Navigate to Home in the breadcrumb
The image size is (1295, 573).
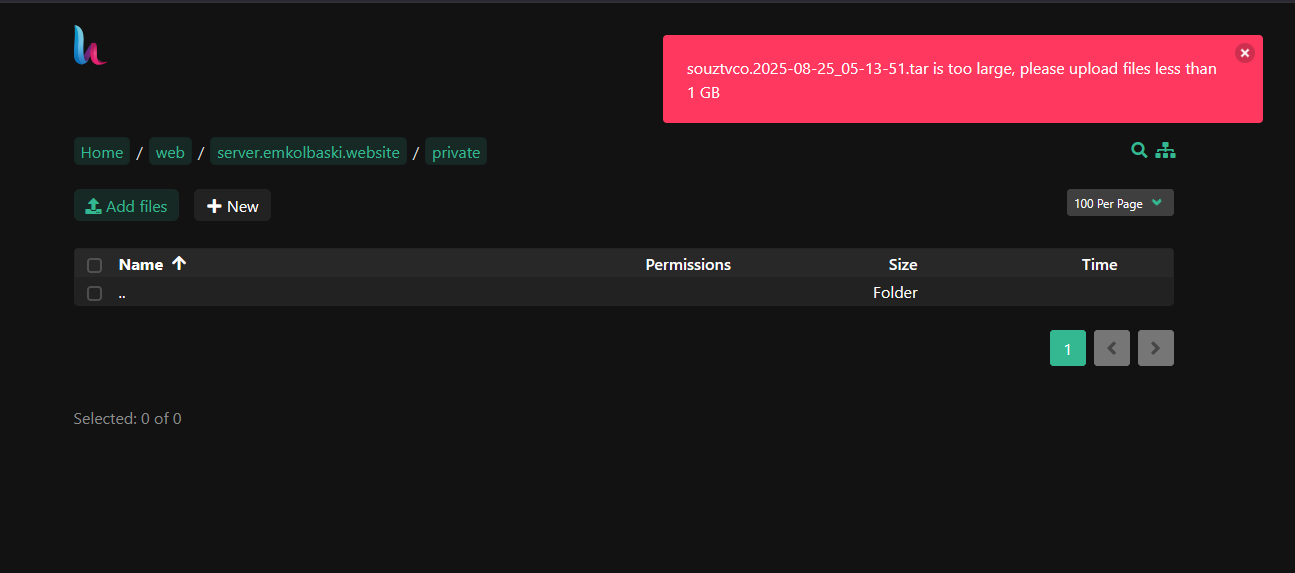pos(102,152)
